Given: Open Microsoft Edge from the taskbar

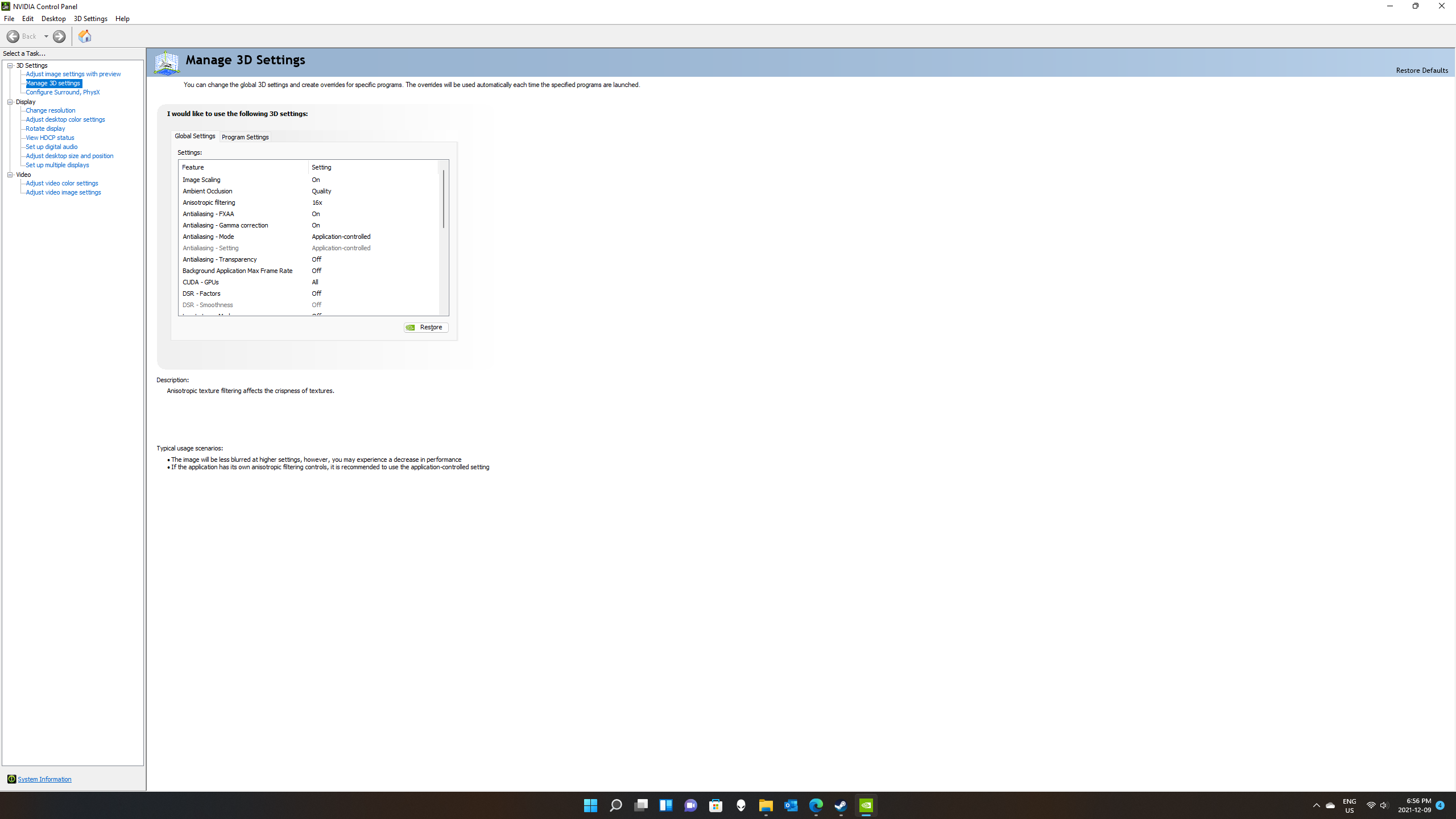Looking at the screenshot, I should pyautogui.click(x=816, y=805).
